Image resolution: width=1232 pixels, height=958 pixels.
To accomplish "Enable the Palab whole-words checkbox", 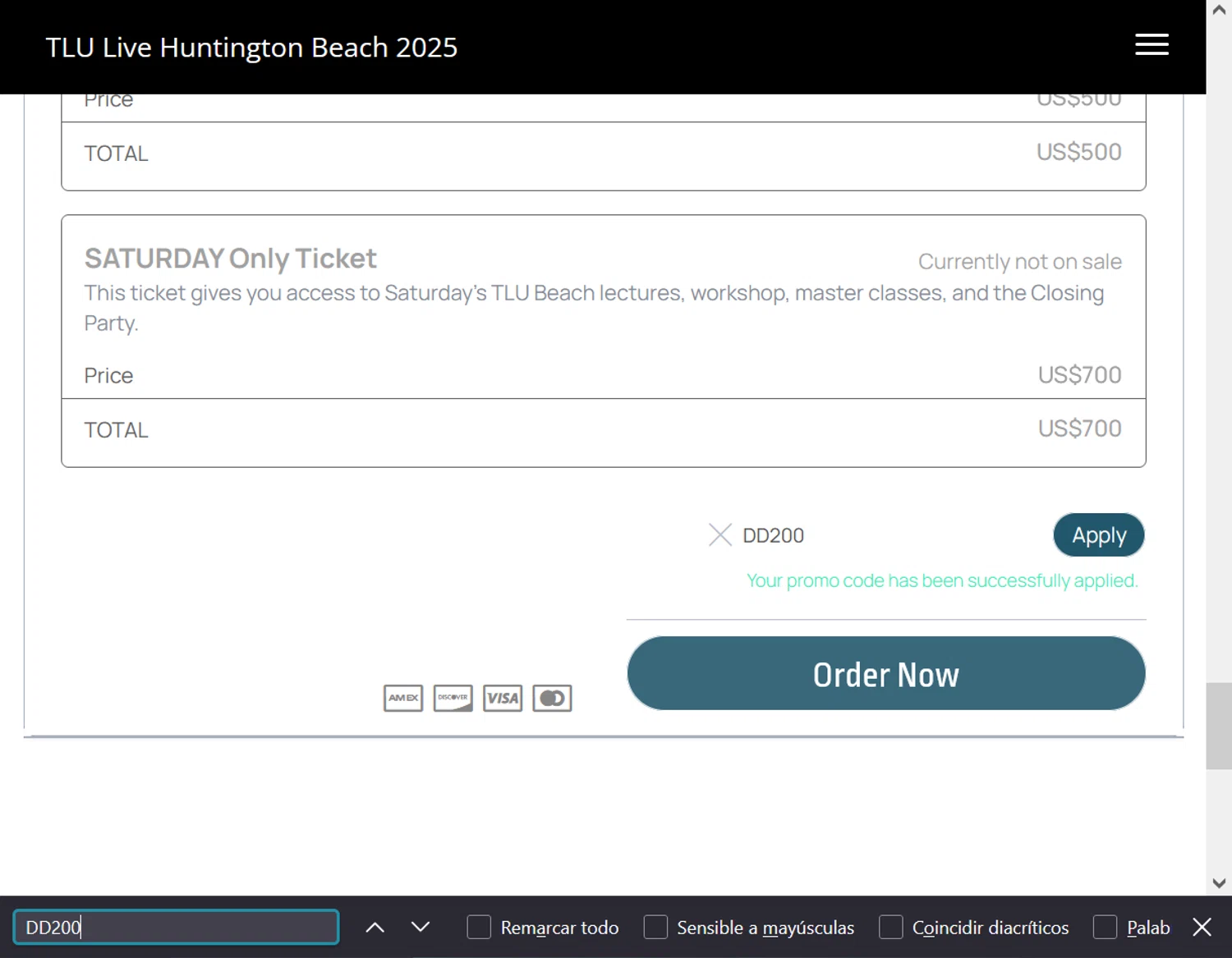I will (1105, 928).
